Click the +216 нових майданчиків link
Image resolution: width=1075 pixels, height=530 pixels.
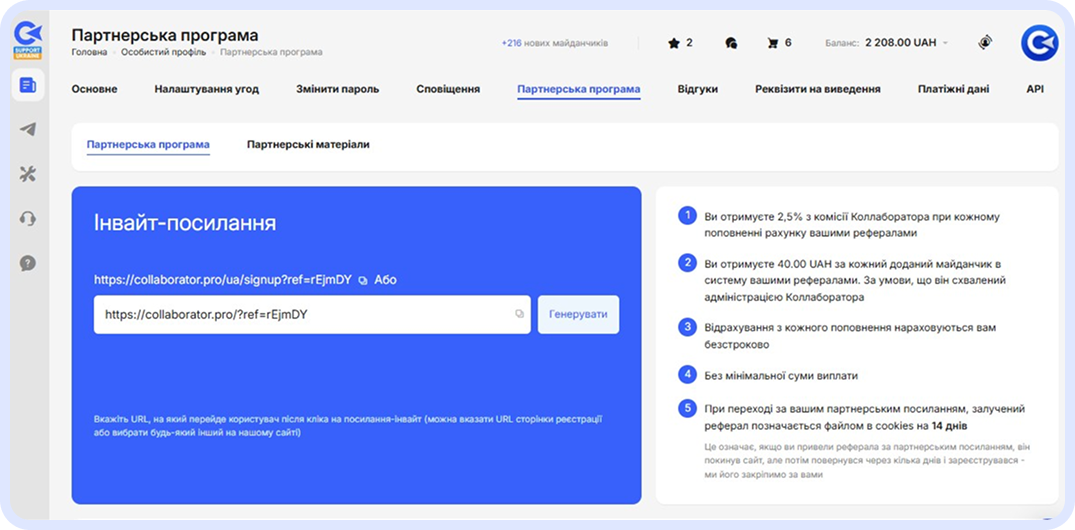click(x=554, y=43)
